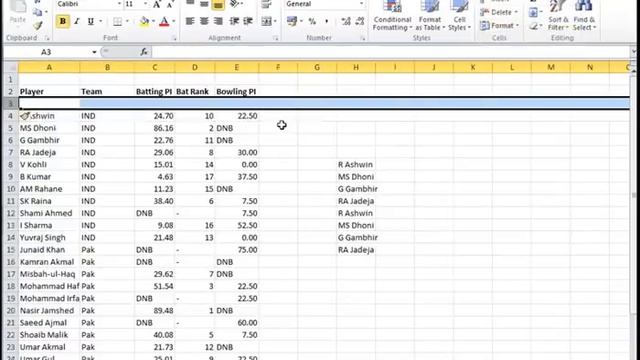
Task: Click the Increase Indent icon
Action: [248, 21]
